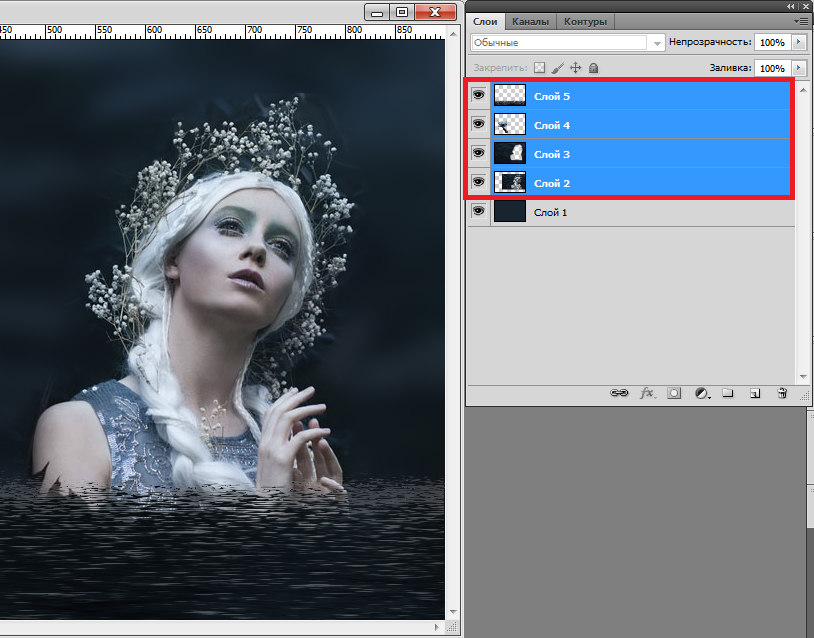Select the Слой 1 layer
814x638 pixels.
click(600, 212)
